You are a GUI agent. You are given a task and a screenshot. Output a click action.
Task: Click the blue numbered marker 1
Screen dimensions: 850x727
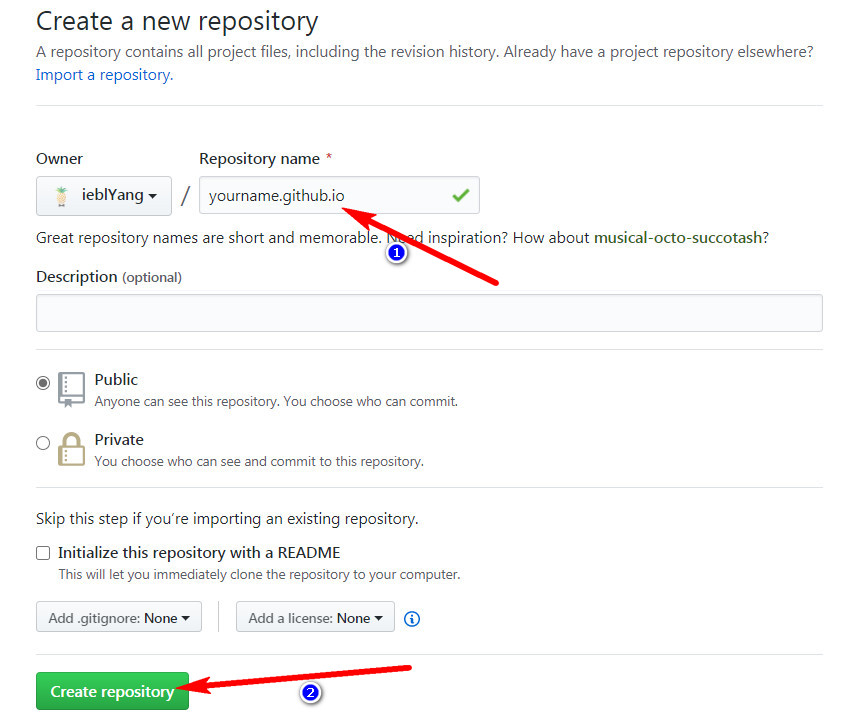(x=397, y=252)
